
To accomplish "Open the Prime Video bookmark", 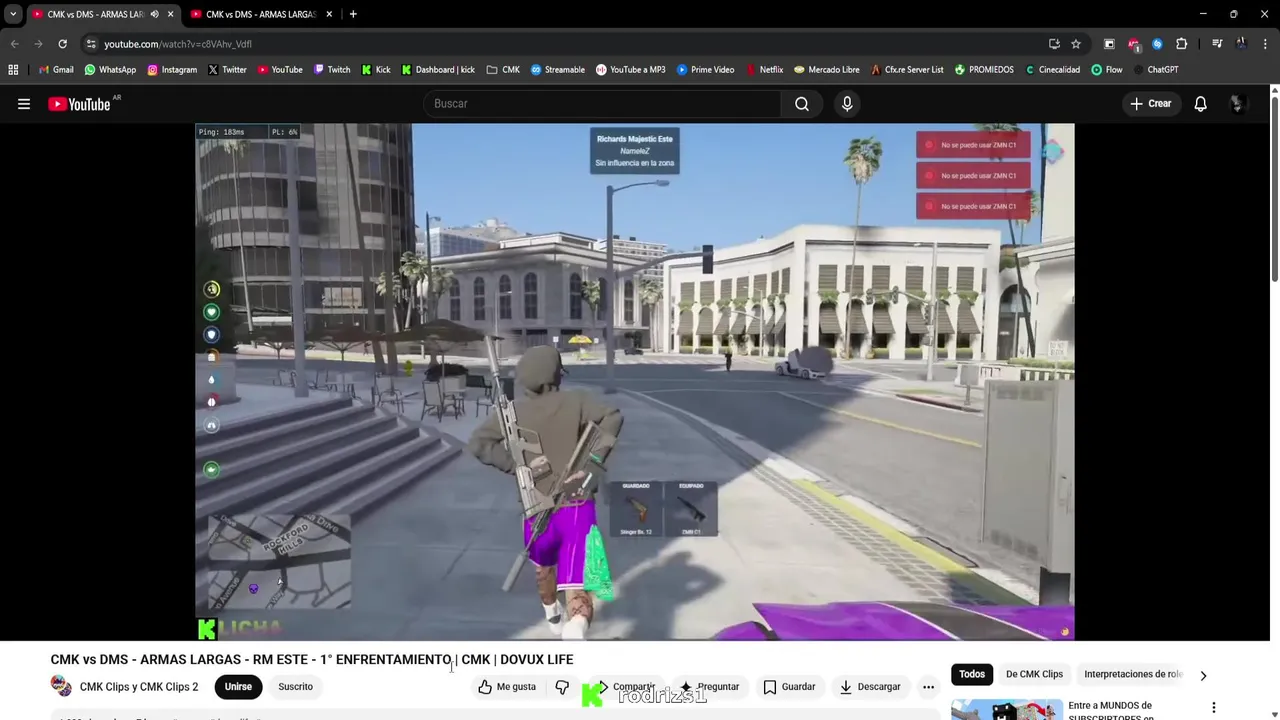I will point(705,70).
